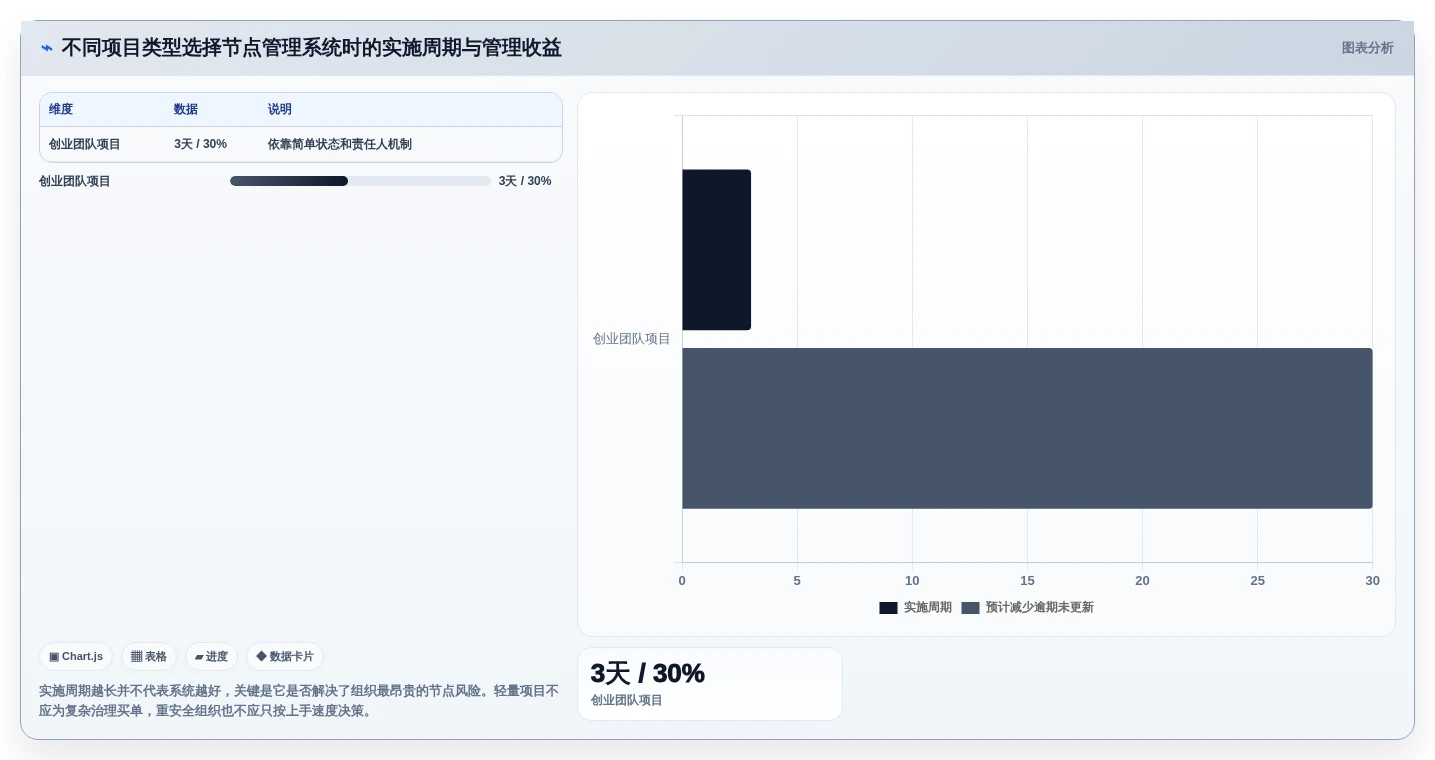Click table cell 创业团队项目
The image size is (1435, 760).
pyautogui.click(x=85, y=145)
